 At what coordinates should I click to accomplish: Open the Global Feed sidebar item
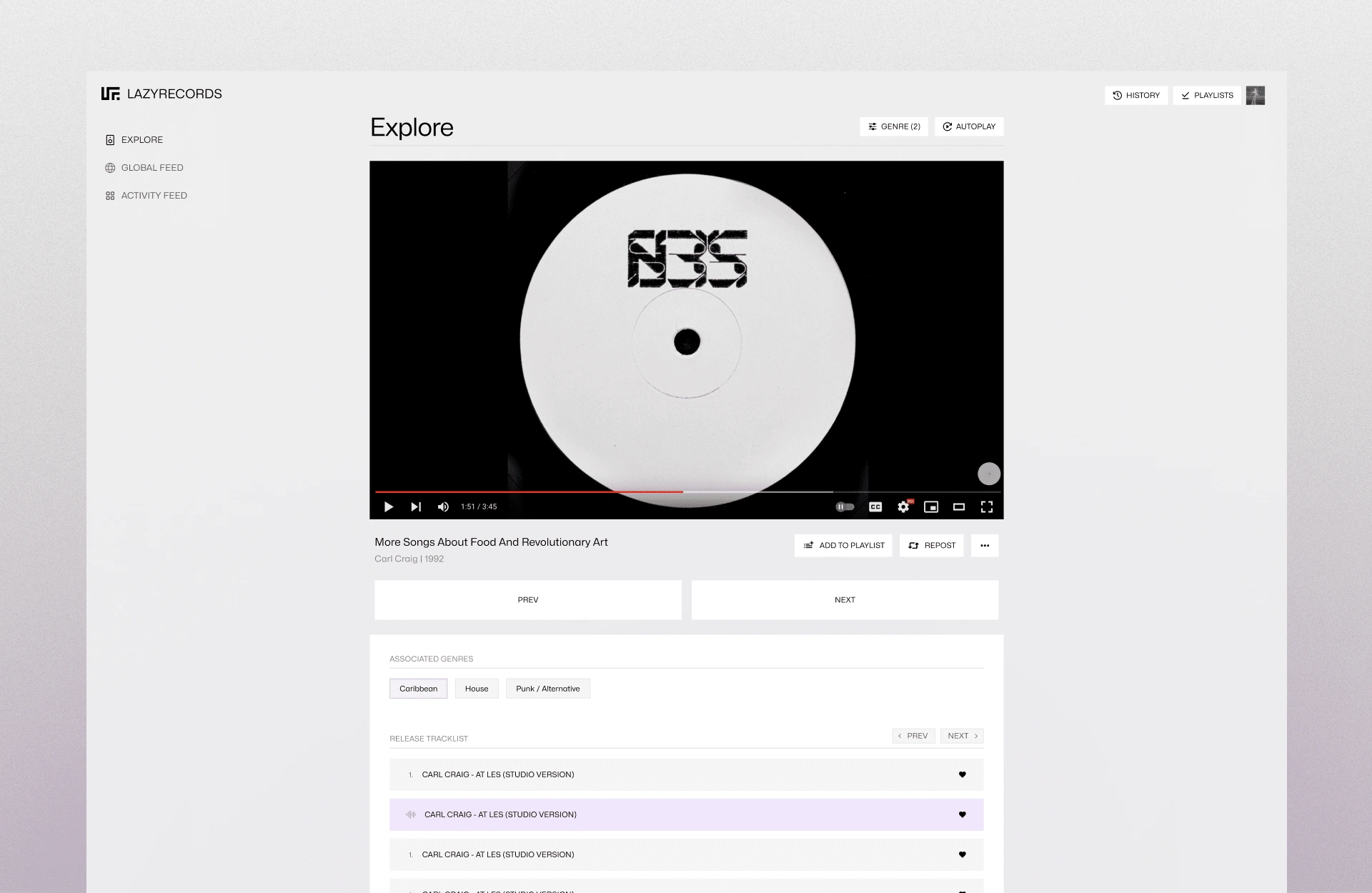click(144, 168)
